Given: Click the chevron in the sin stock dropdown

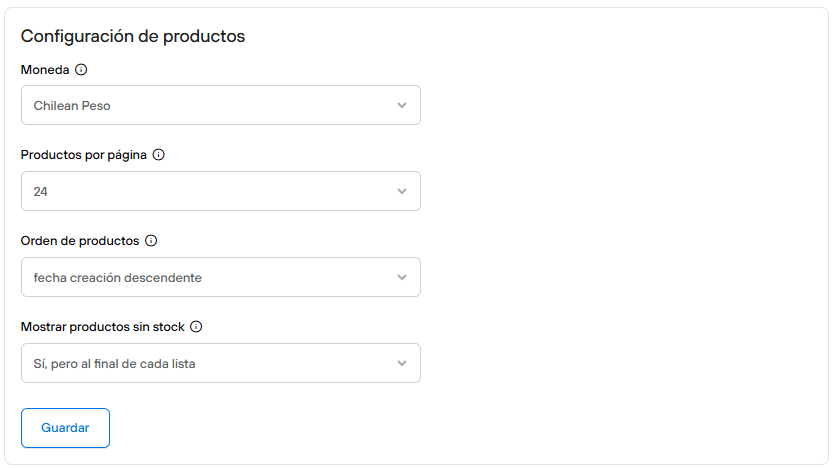Looking at the screenshot, I should 402,363.
